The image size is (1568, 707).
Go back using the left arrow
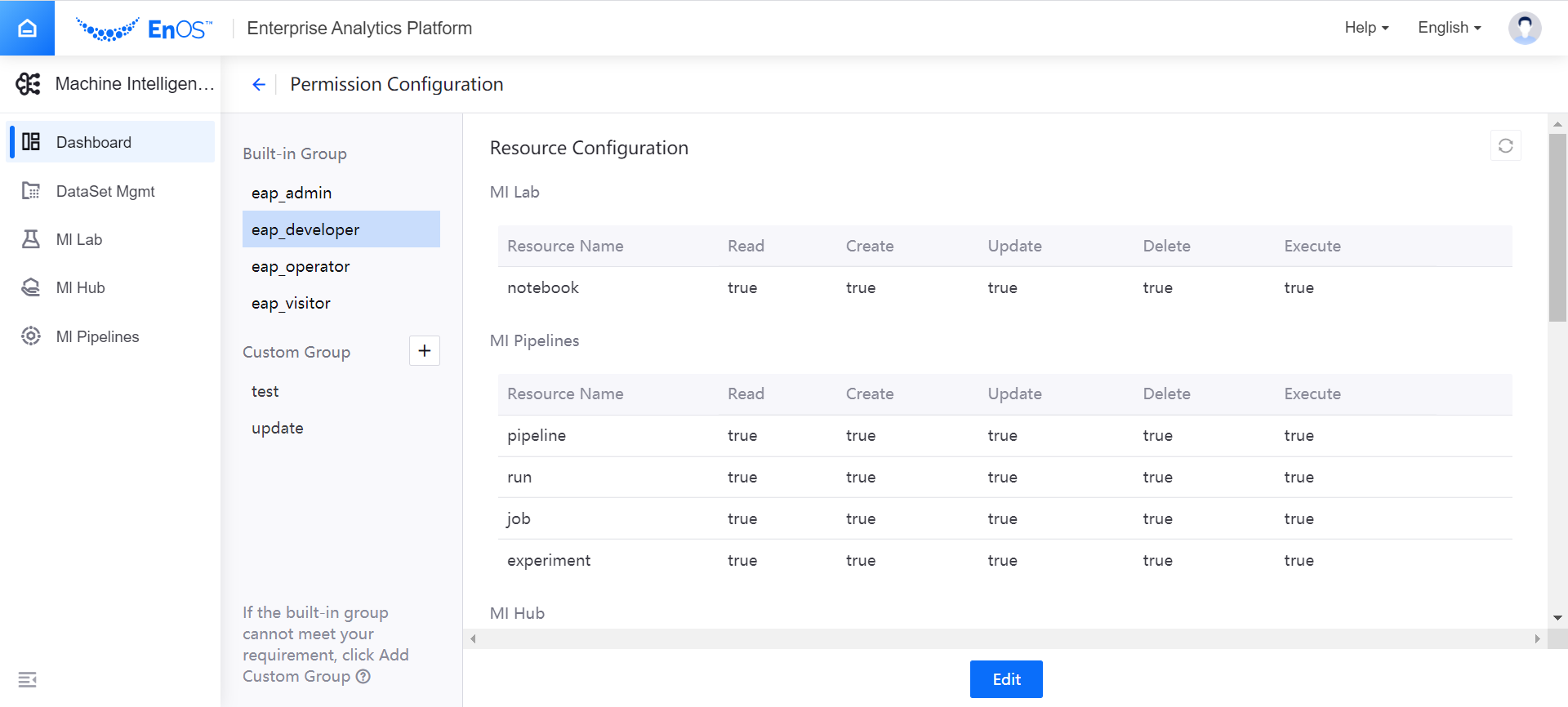pos(259,84)
